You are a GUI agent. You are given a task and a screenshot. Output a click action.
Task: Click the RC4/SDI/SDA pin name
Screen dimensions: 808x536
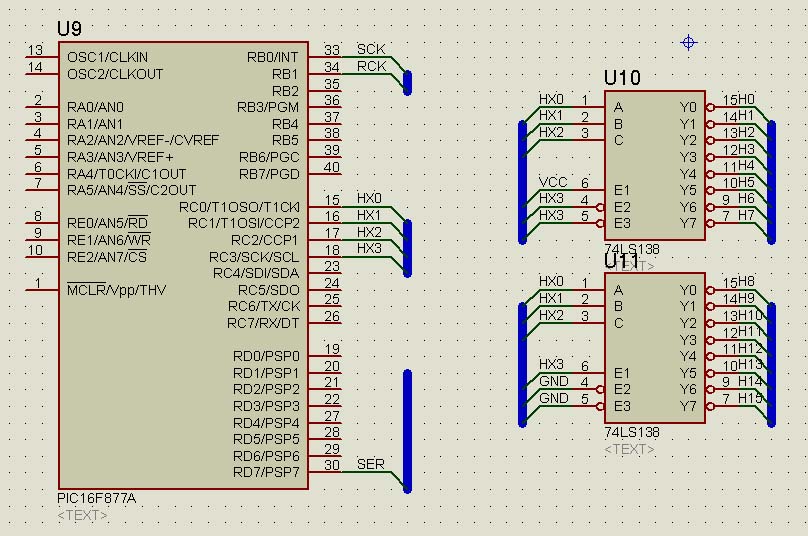[x=256, y=273]
